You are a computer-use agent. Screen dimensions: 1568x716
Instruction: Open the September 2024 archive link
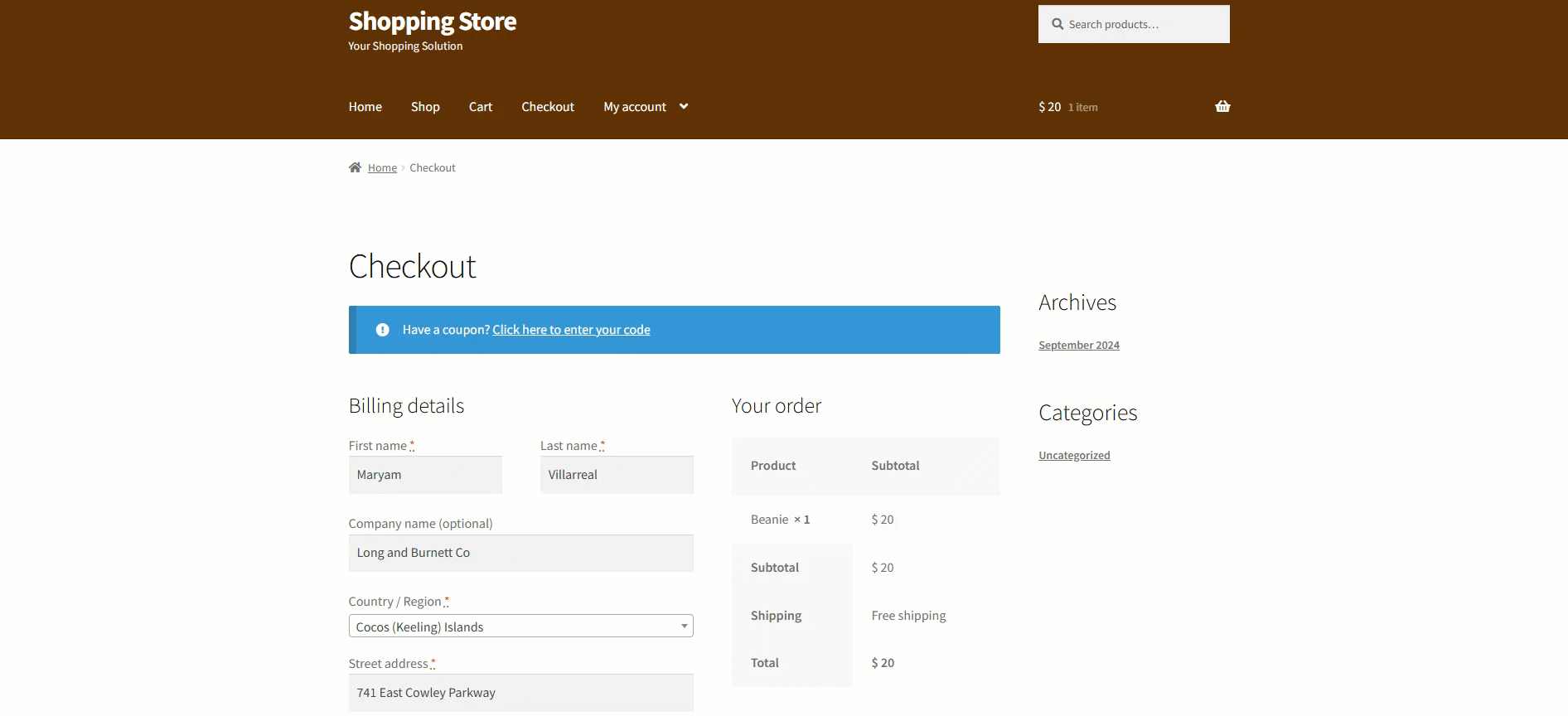[x=1078, y=346]
